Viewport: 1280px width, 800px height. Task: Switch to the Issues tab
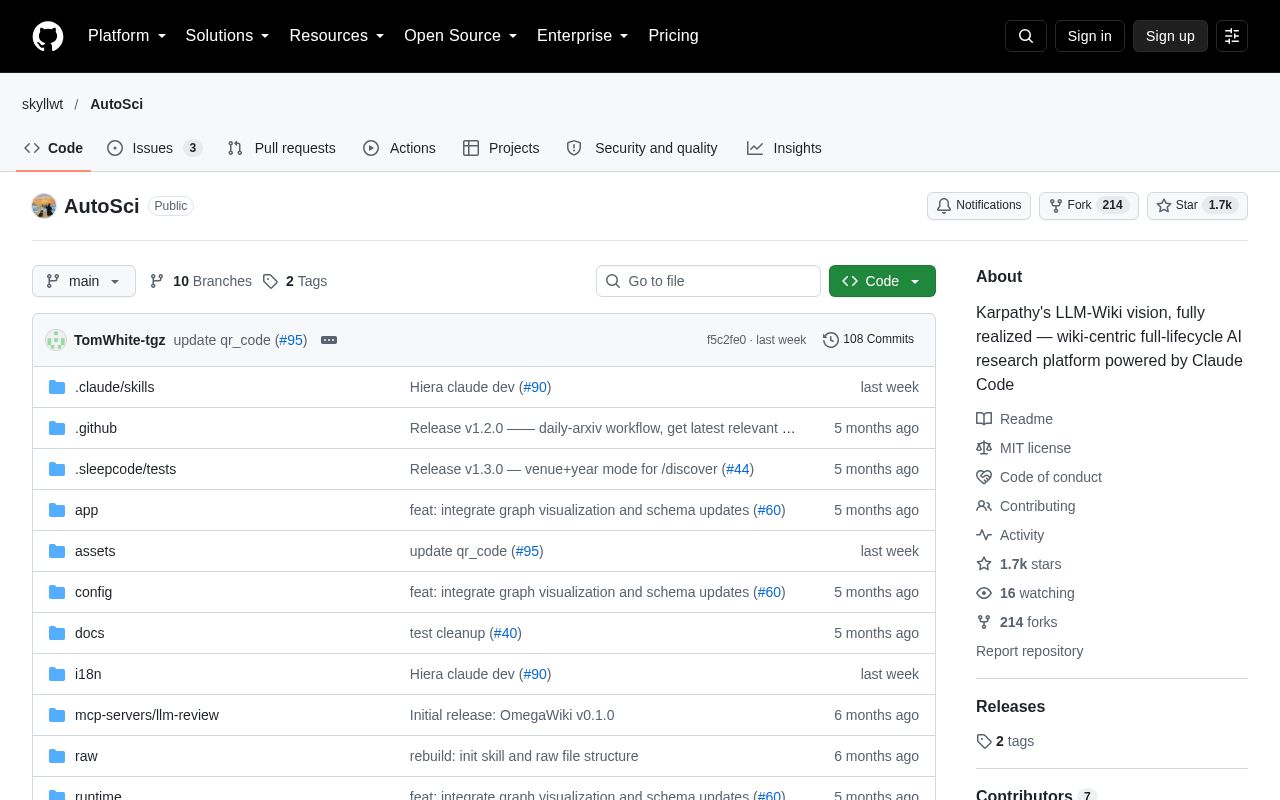coord(154,148)
